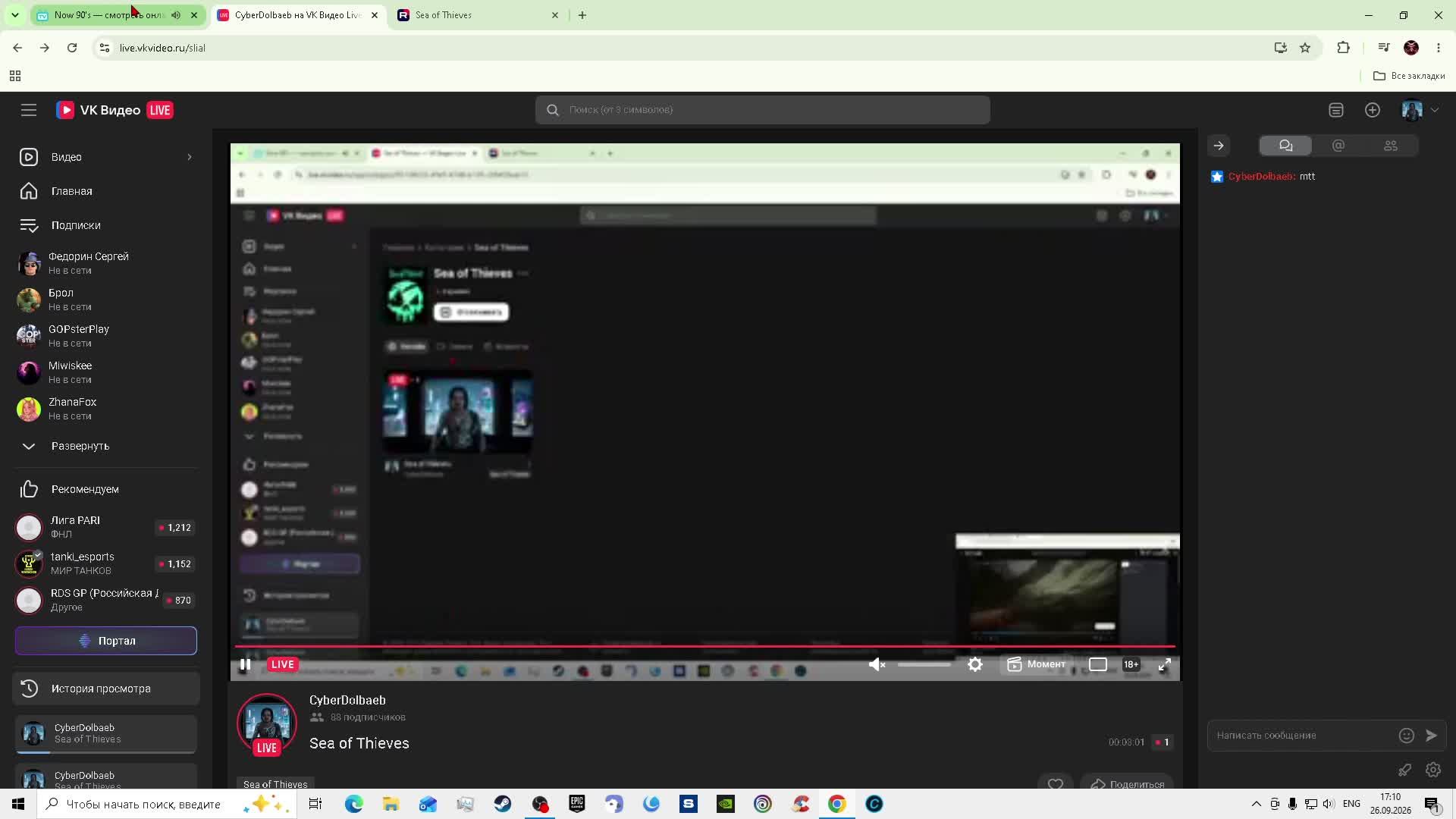Open the list icon beside the plus button

(1336, 110)
